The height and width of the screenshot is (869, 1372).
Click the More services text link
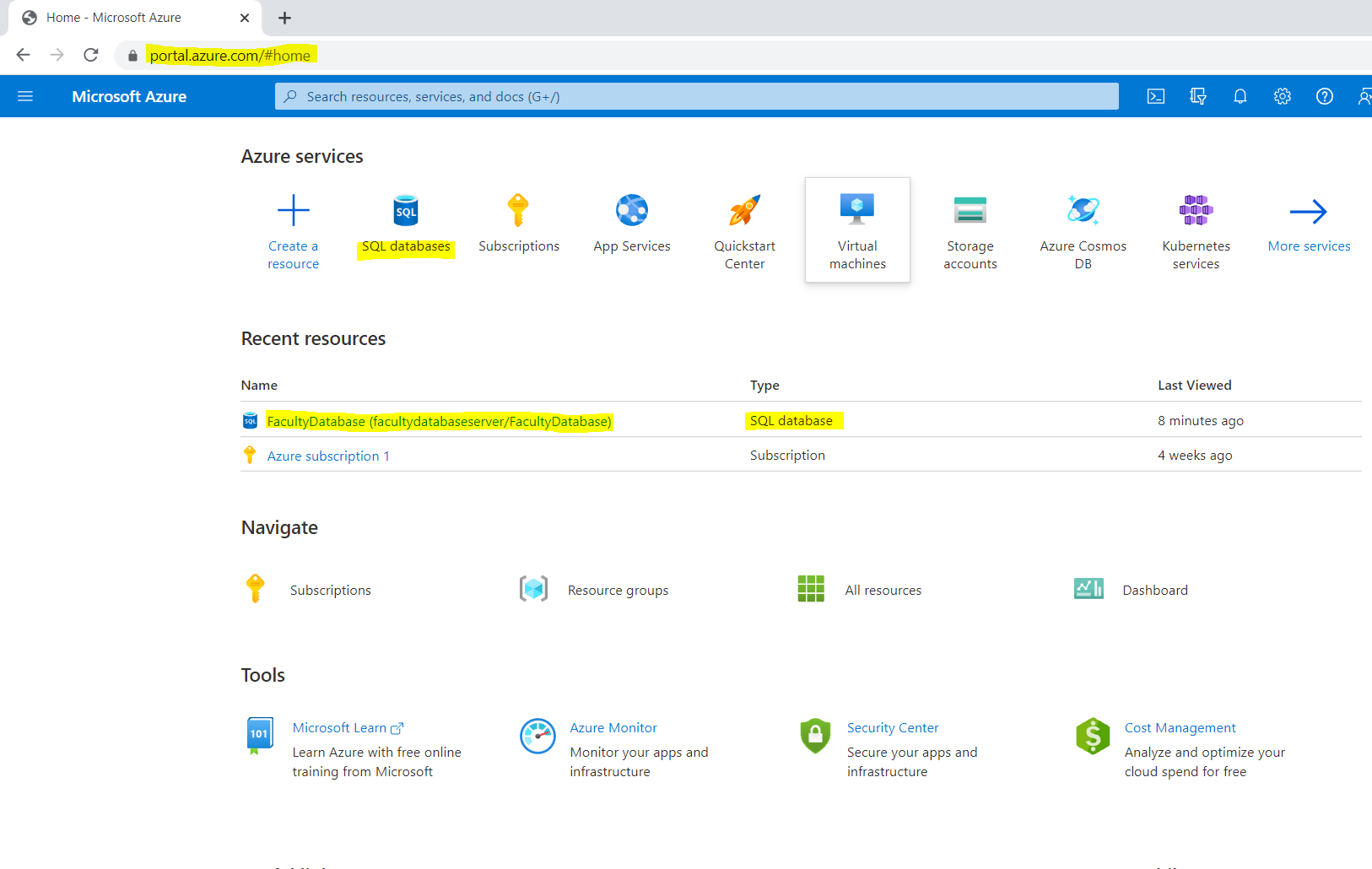[x=1309, y=246]
